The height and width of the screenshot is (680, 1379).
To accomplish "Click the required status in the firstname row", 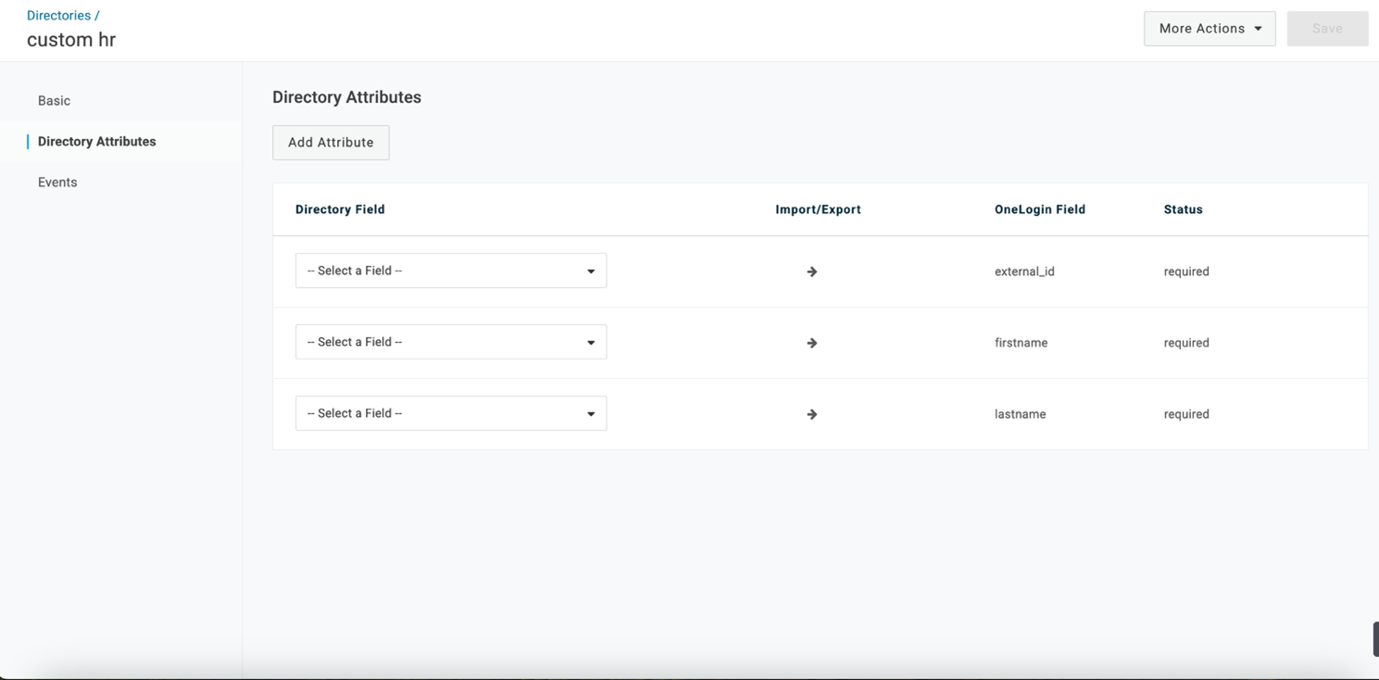I will (x=1186, y=343).
